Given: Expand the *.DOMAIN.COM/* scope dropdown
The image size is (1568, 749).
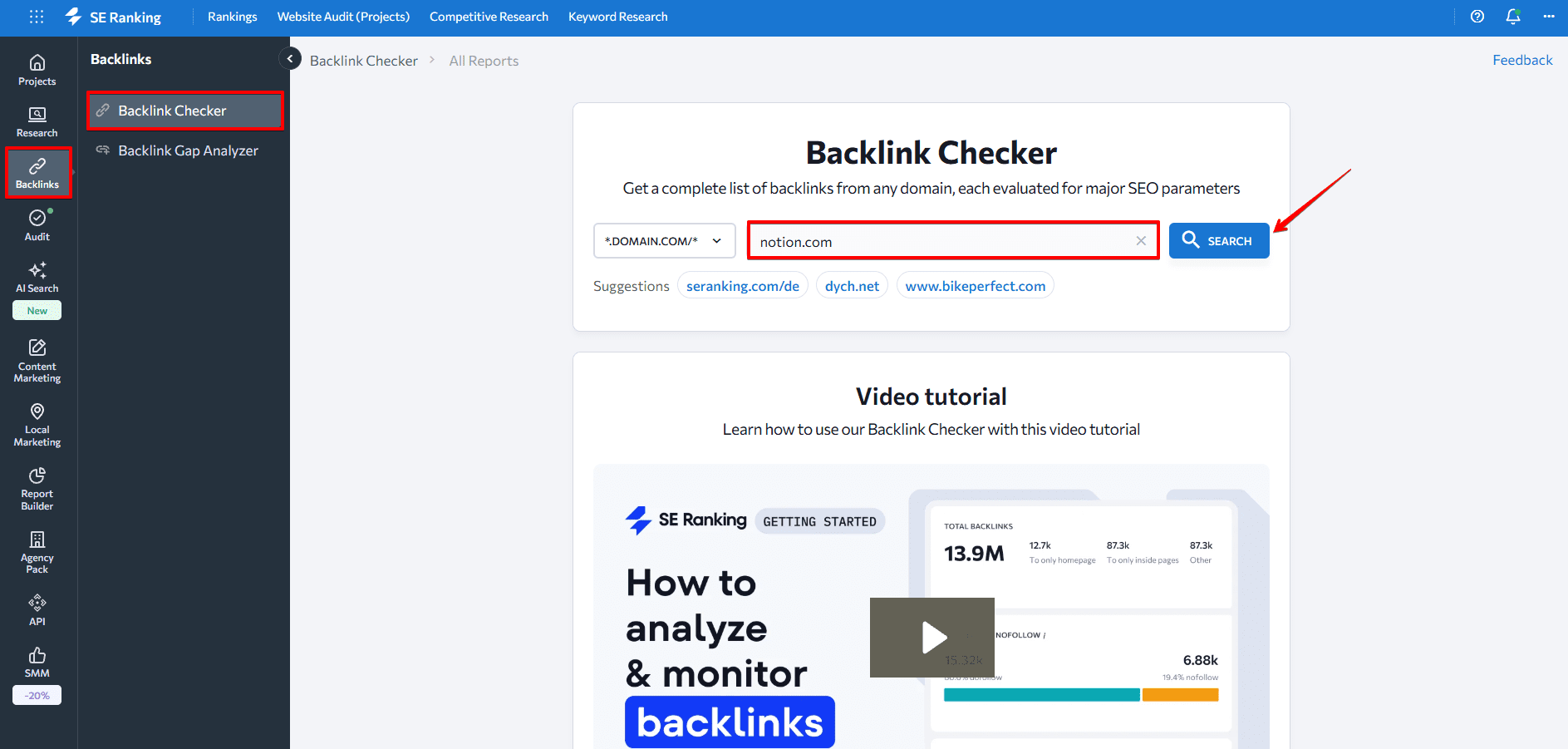Looking at the screenshot, I should pyautogui.click(x=665, y=241).
